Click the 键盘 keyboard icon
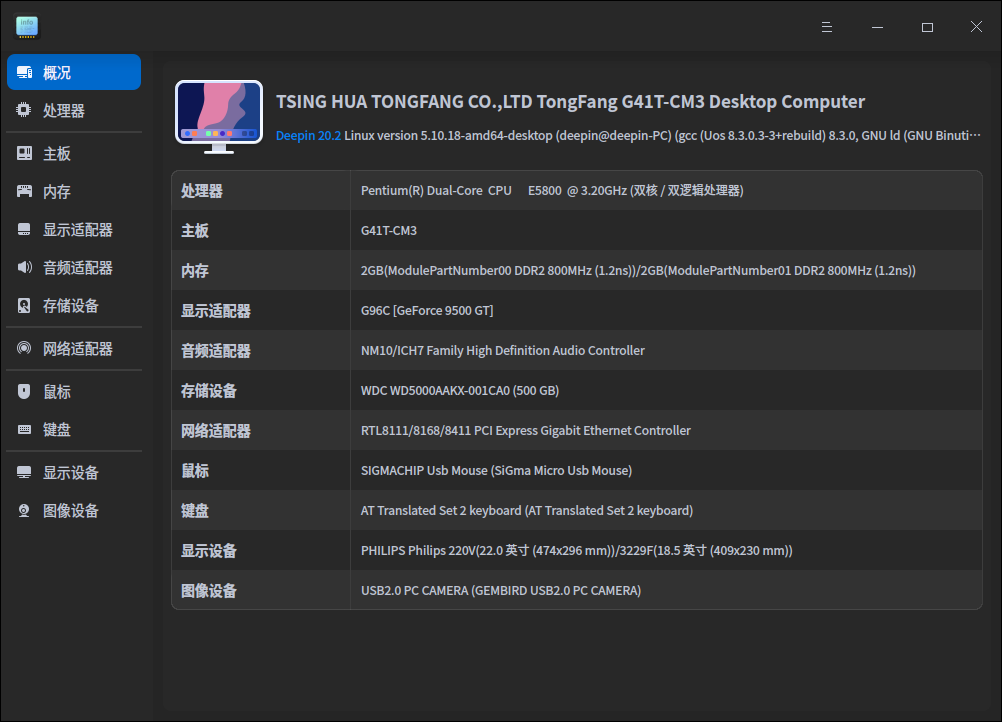Image resolution: width=1002 pixels, height=722 pixels. (24, 429)
